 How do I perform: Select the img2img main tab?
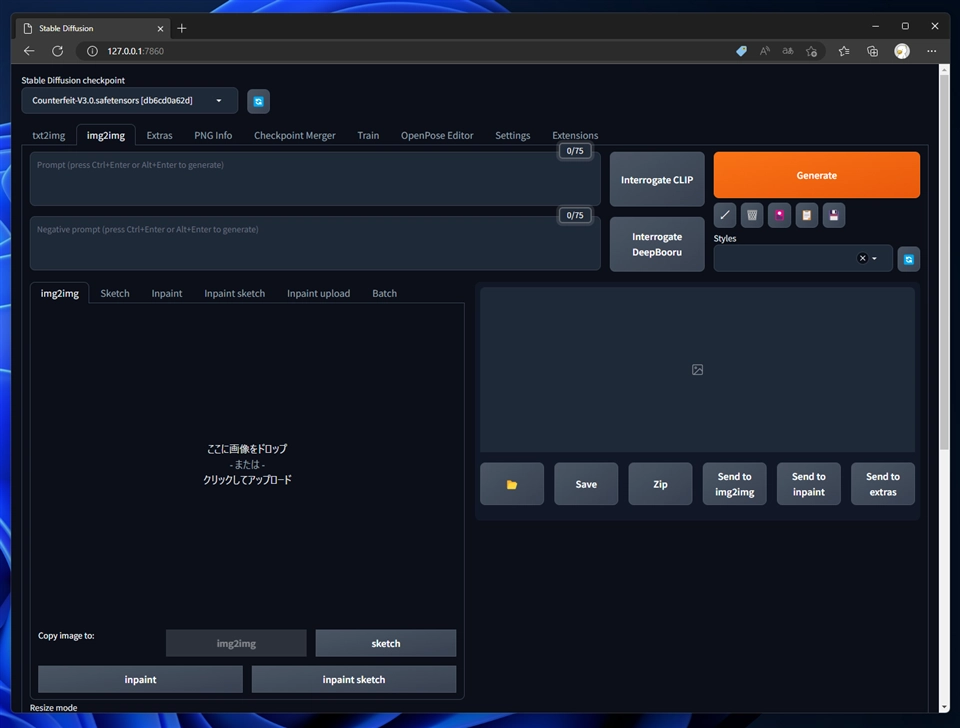click(x=106, y=135)
